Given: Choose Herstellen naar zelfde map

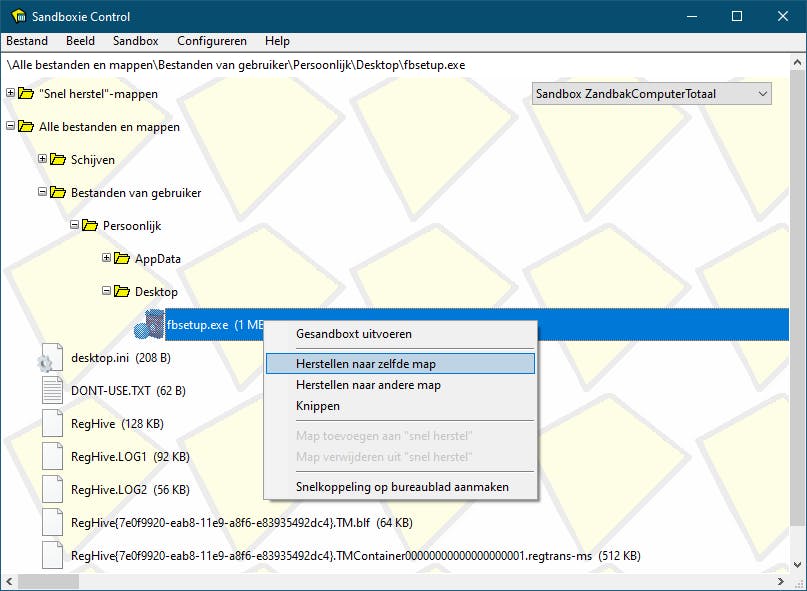Looking at the screenshot, I should [x=400, y=363].
